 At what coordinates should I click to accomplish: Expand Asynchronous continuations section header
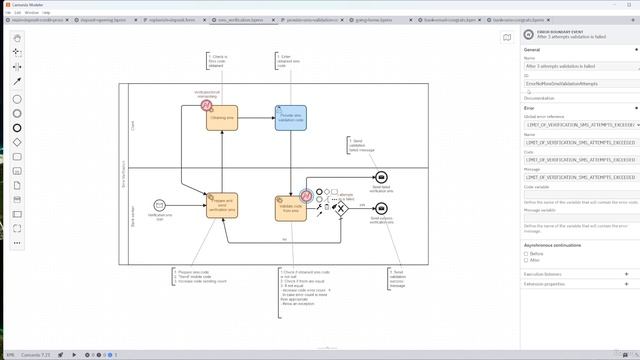(x=552, y=245)
